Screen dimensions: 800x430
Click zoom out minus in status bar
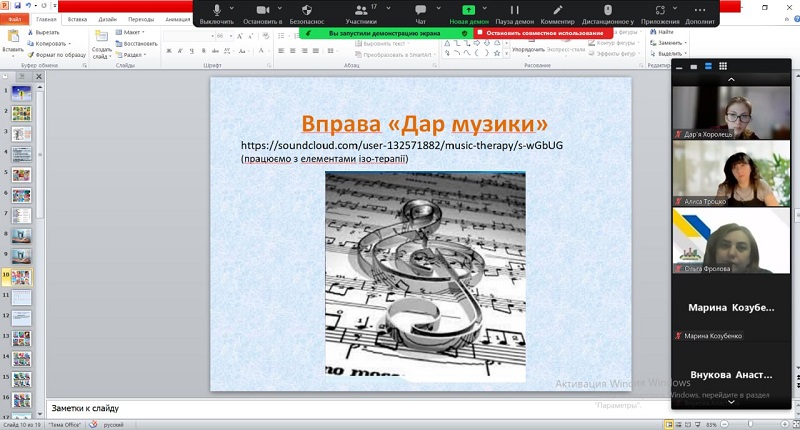[724, 424]
